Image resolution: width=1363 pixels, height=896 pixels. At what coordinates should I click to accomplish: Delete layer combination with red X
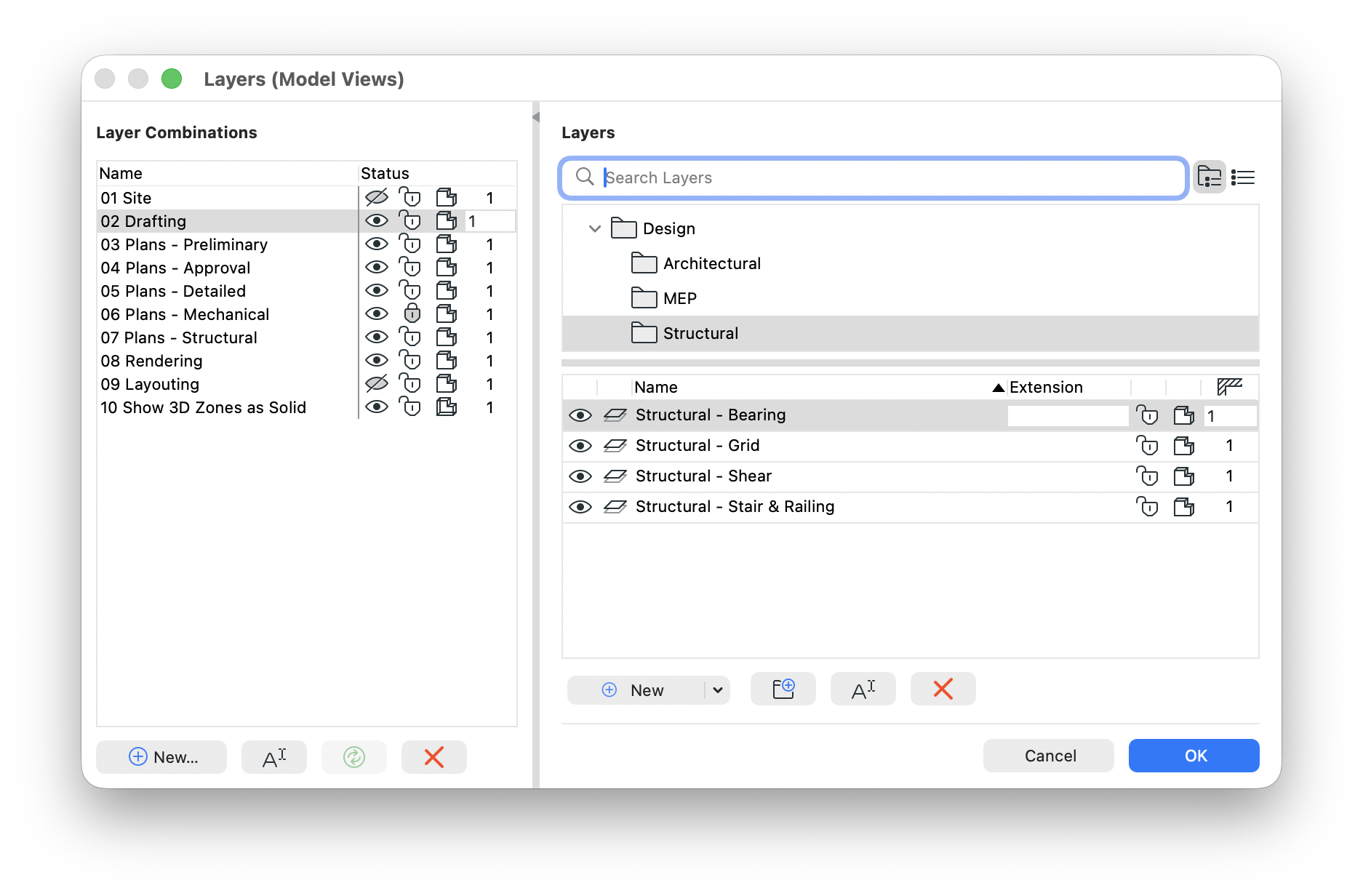click(434, 757)
